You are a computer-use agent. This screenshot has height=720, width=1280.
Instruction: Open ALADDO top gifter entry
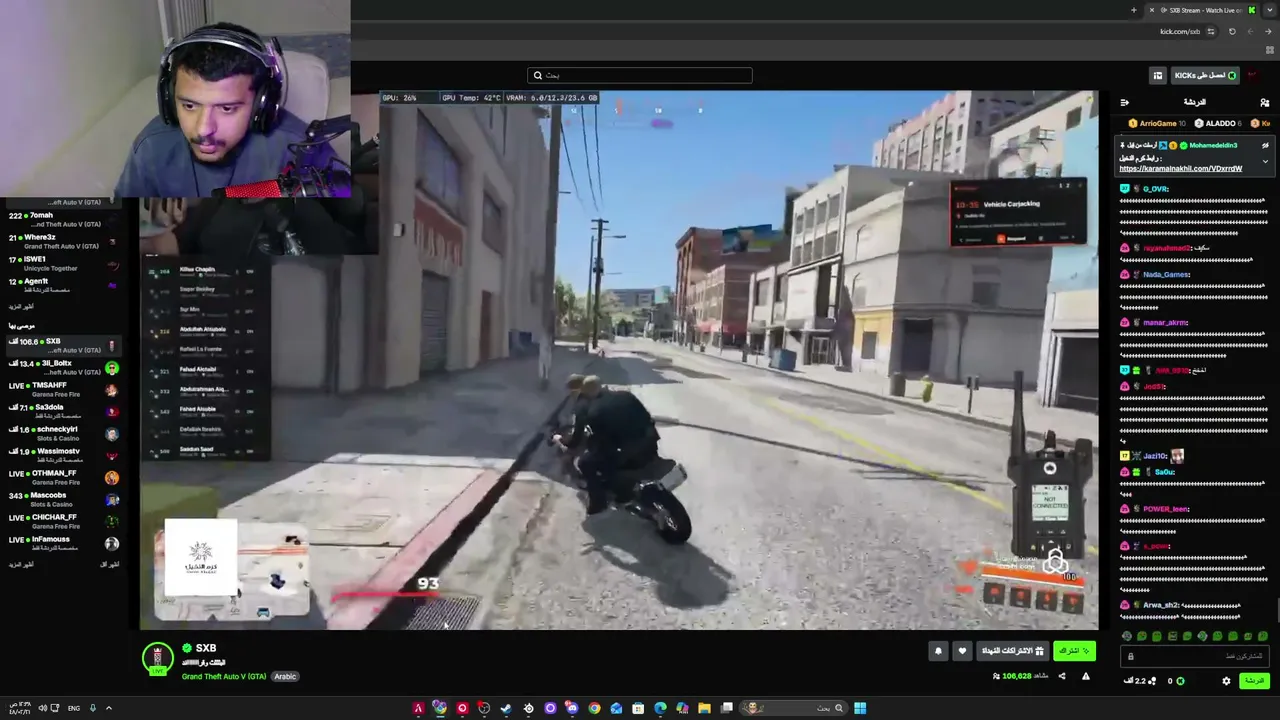coord(1218,123)
